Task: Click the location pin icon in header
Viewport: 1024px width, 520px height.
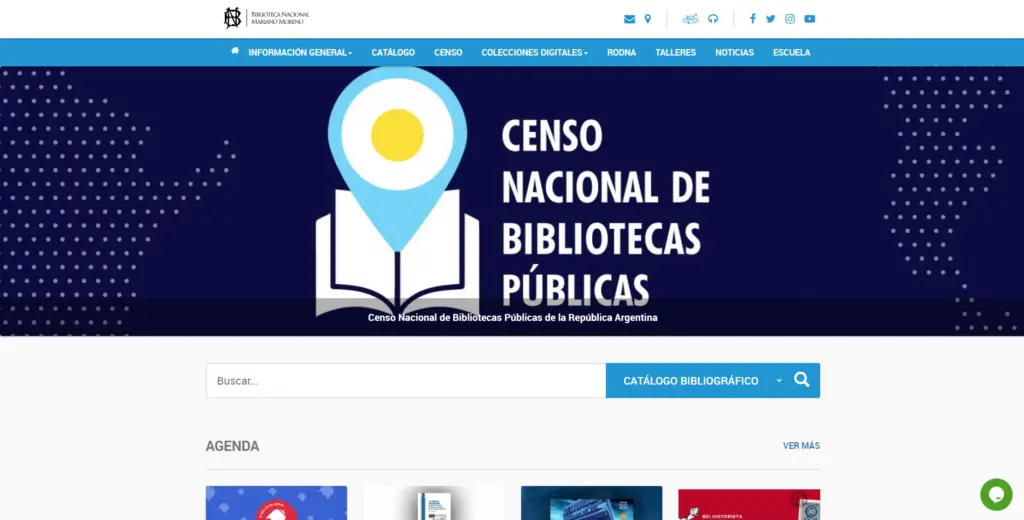Action: point(648,19)
